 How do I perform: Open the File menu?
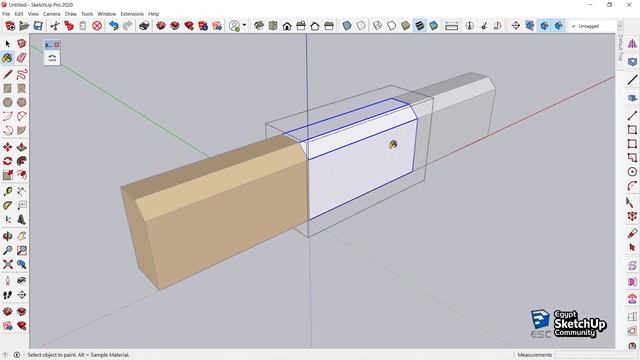[6, 14]
